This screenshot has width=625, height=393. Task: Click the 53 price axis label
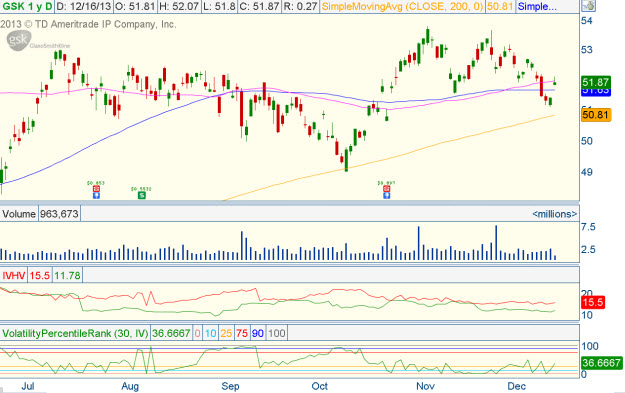pyautogui.click(x=587, y=50)
